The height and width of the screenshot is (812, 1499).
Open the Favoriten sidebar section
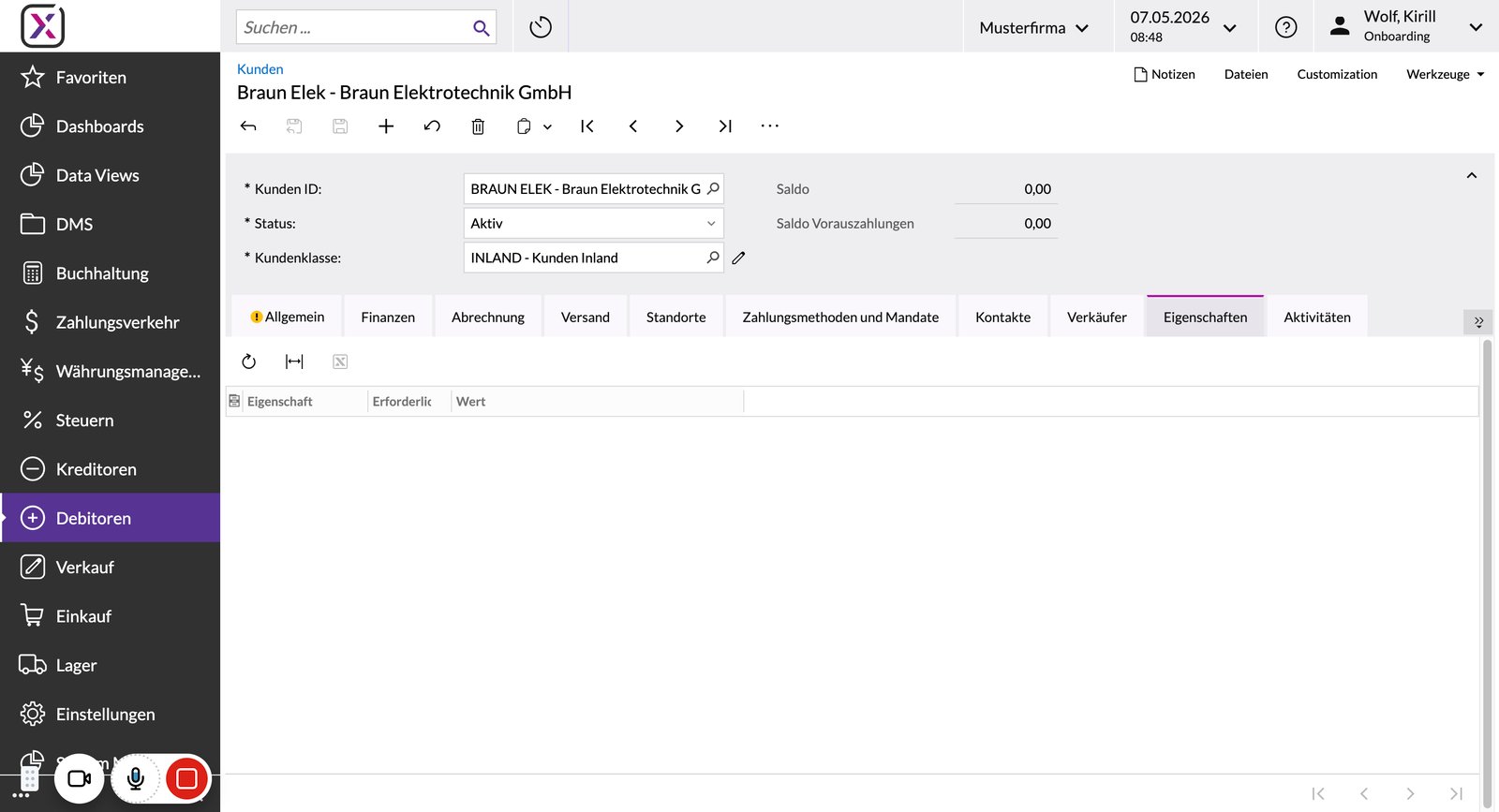(x=110, y=77)
